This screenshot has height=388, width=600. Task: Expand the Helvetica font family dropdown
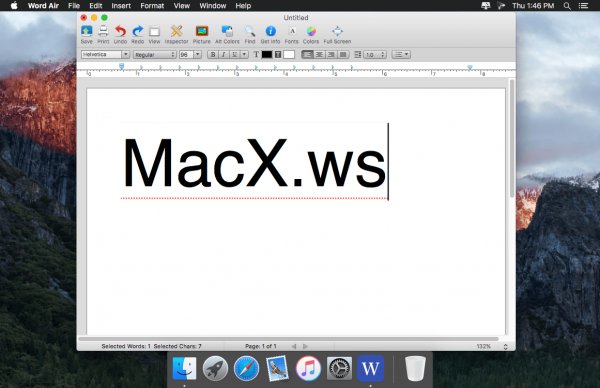tap(125, 55)
